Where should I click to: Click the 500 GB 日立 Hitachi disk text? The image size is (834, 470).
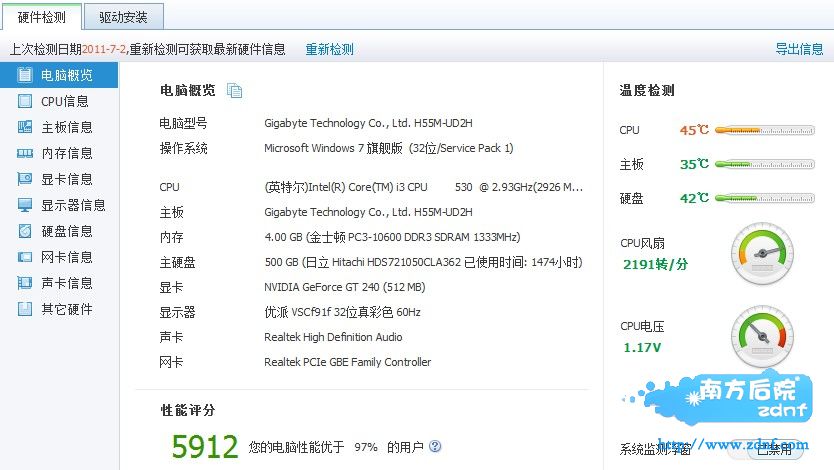tap(423, 262)
